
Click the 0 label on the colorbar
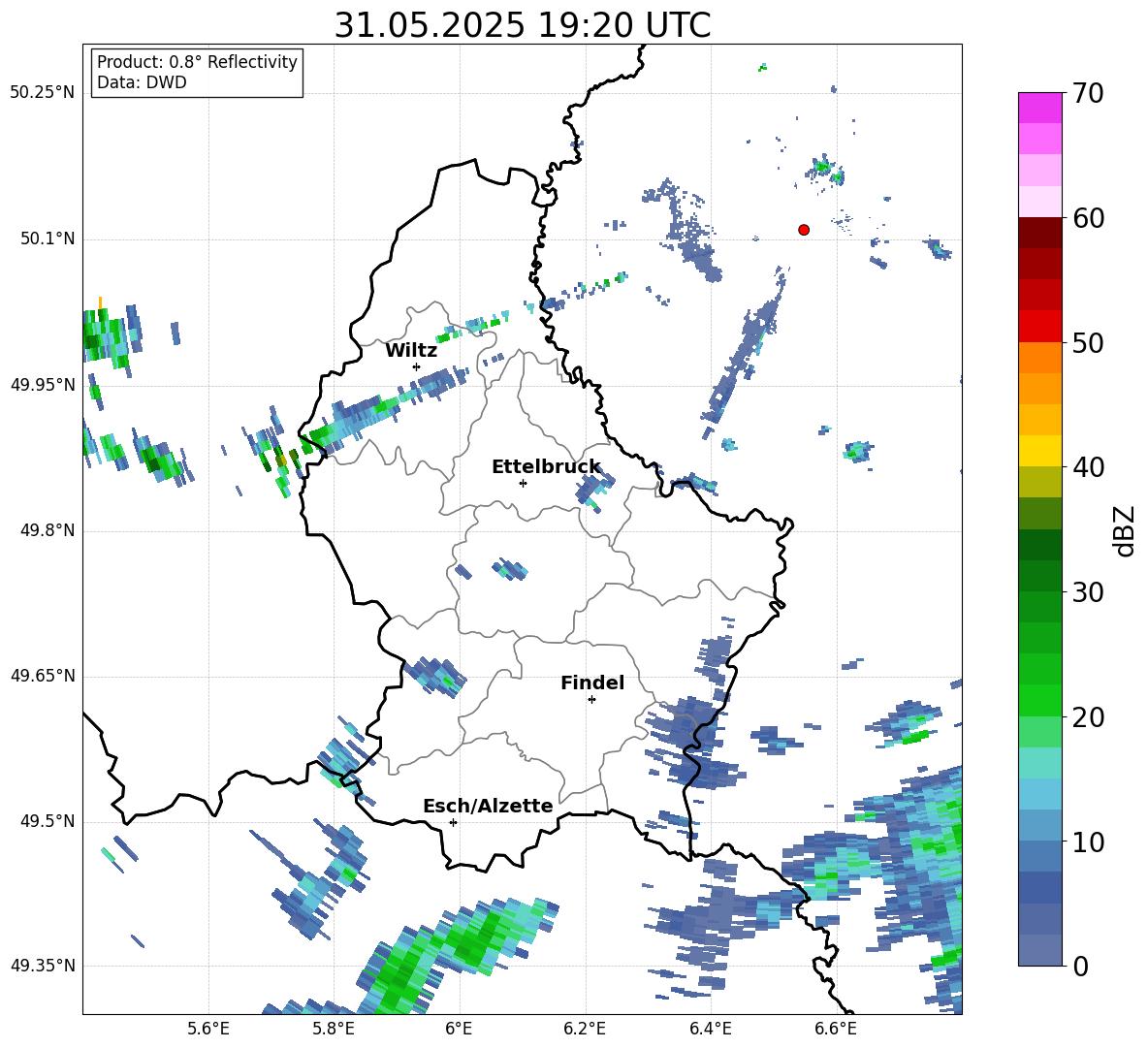1080,967
